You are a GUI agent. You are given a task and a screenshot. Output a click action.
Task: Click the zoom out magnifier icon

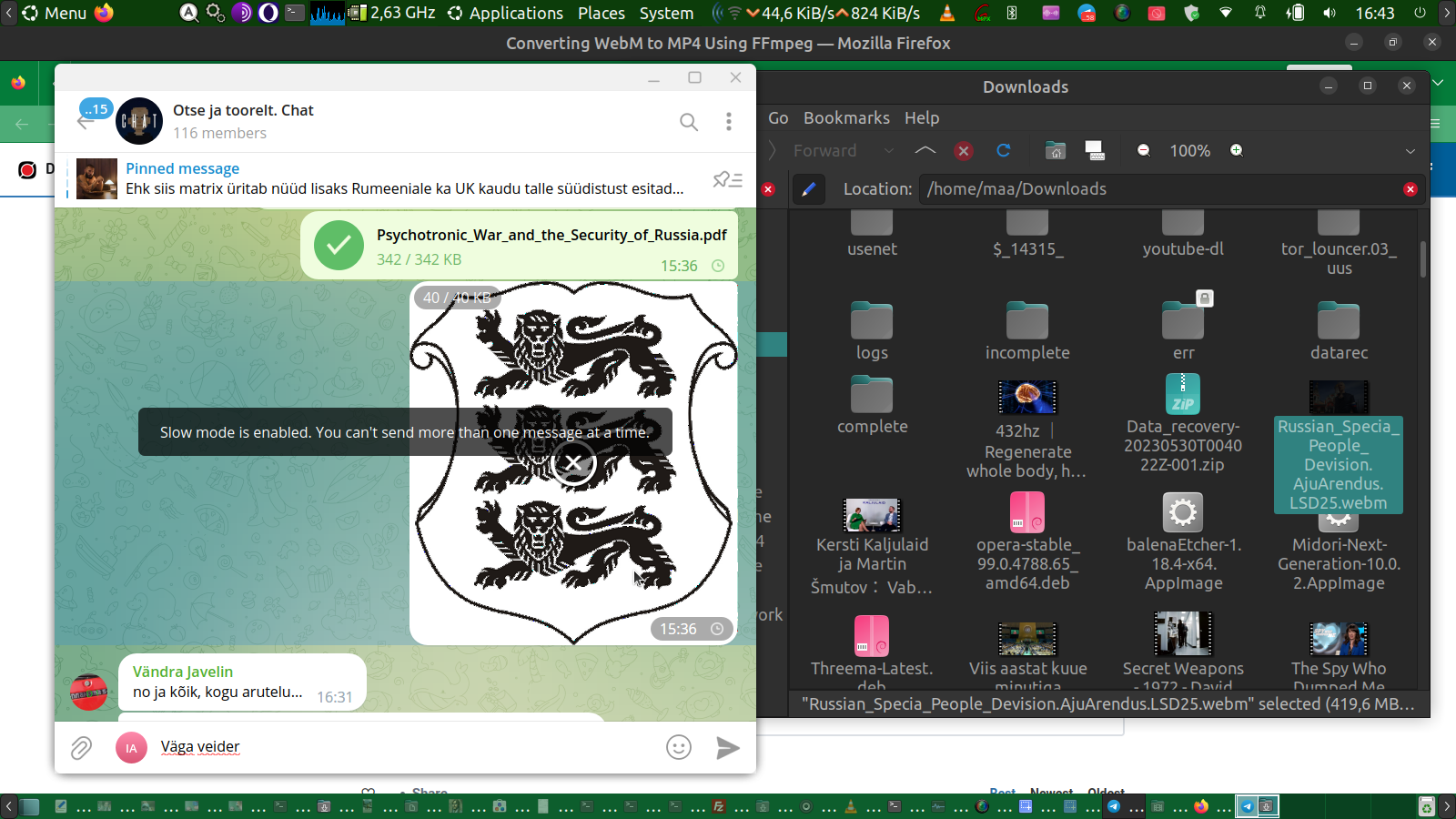click(x=1144, y=151)
